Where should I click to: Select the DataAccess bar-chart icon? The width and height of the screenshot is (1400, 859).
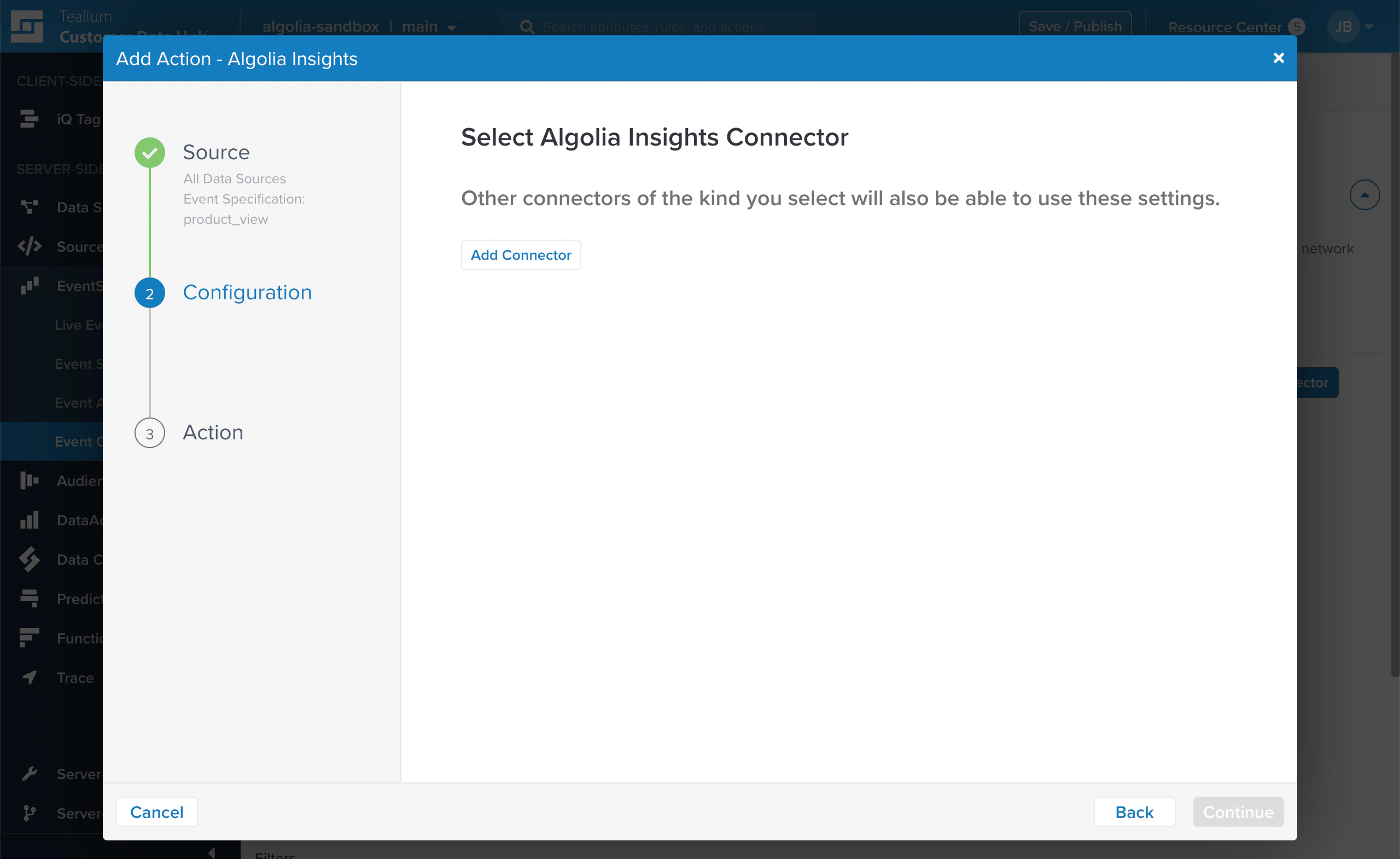click(29, 520)
